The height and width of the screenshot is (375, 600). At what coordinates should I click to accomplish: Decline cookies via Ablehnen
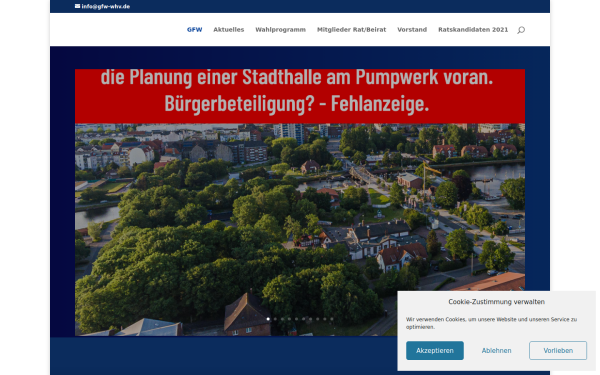[496, 351]
